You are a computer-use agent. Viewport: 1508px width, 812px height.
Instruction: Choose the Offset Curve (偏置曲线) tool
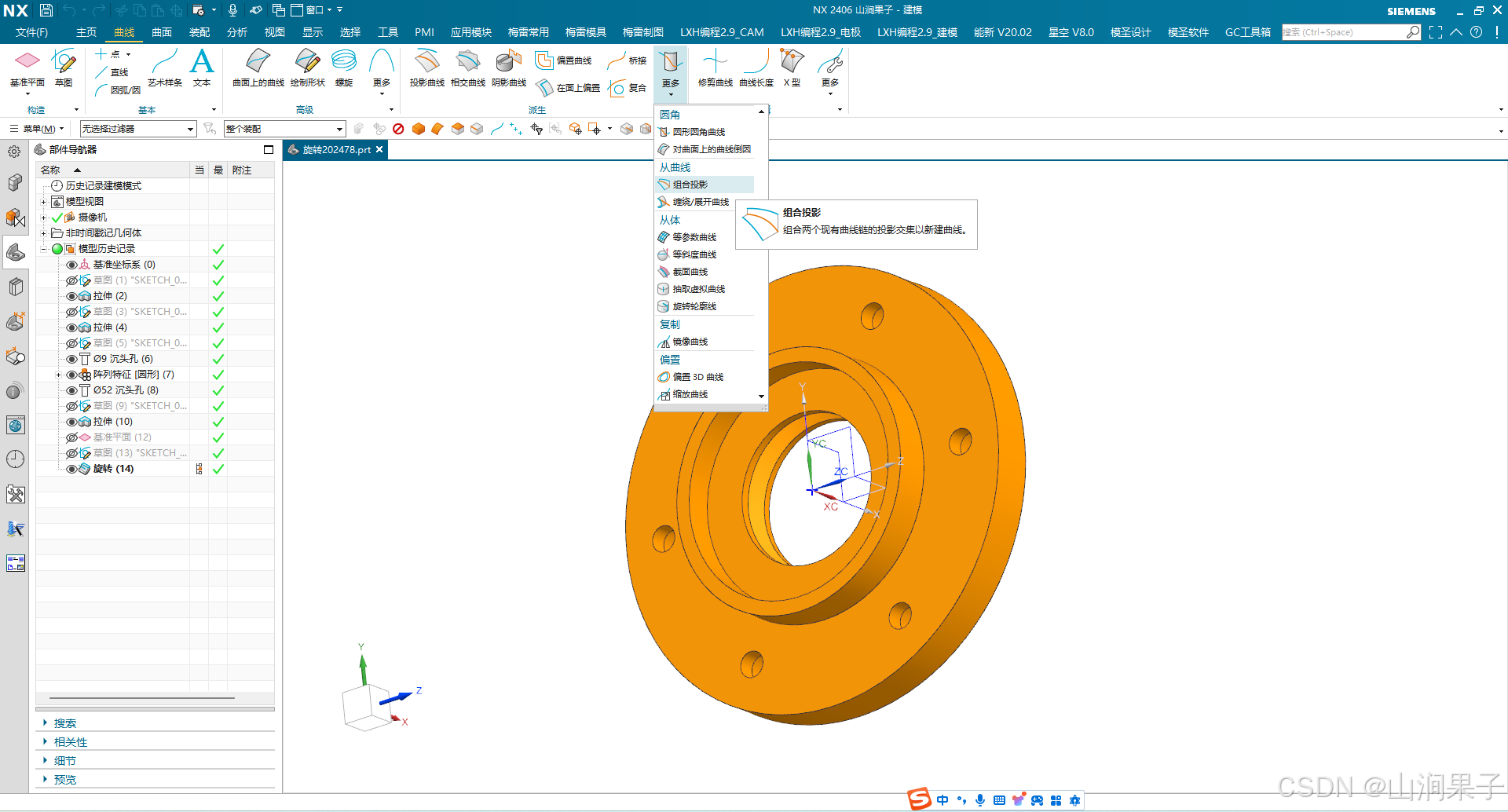(x=564, y=60)
